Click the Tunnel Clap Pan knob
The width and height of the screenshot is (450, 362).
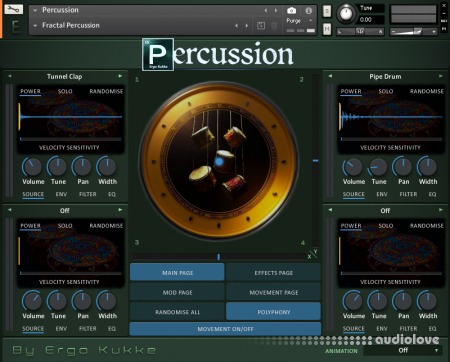point(82,166)
